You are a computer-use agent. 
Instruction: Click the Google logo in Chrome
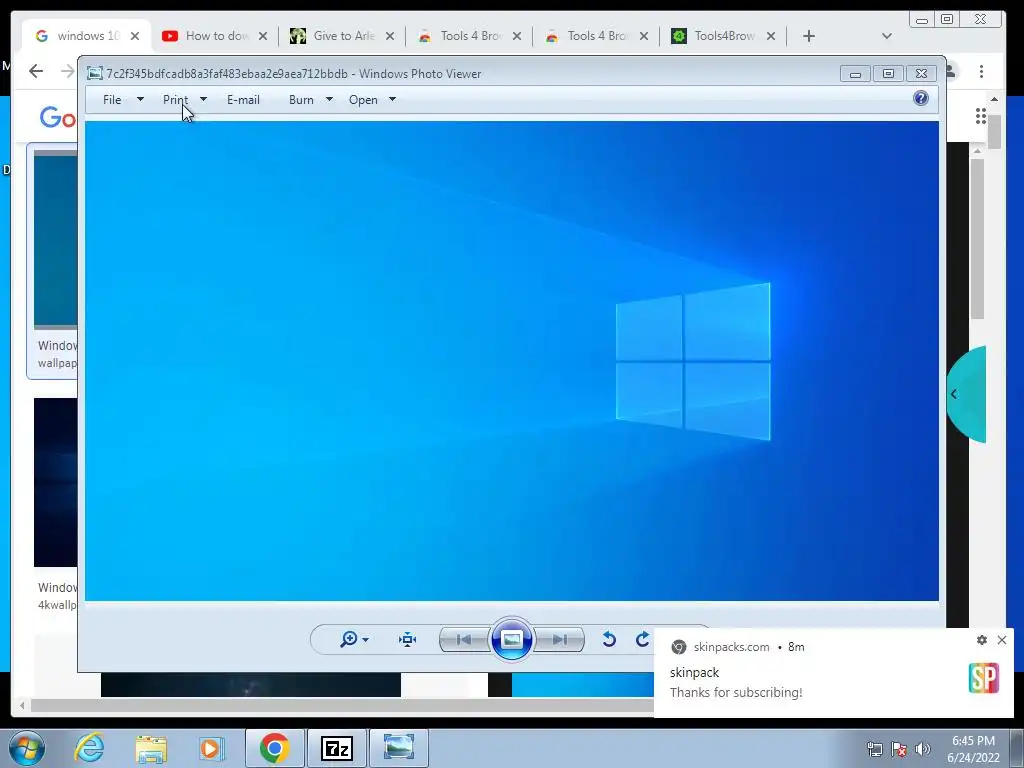(58, 118)
